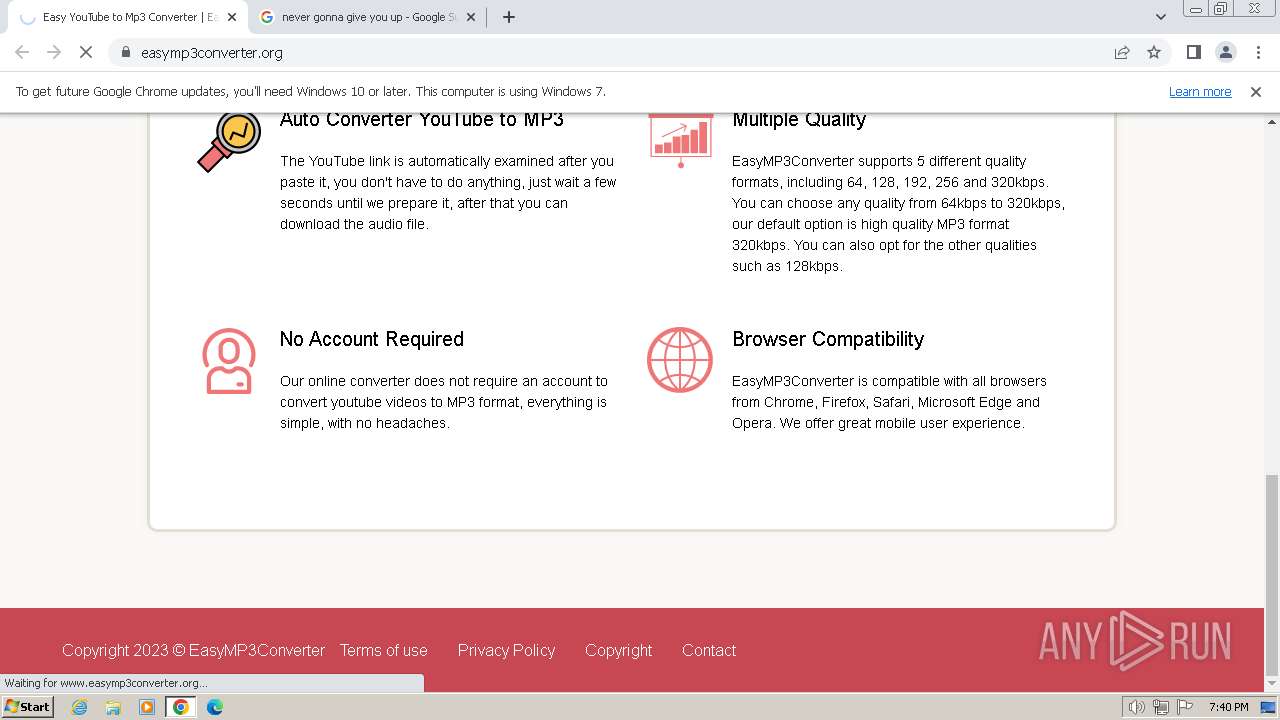Click the magnifier Auto Converter feature icon

coord(229,142)
